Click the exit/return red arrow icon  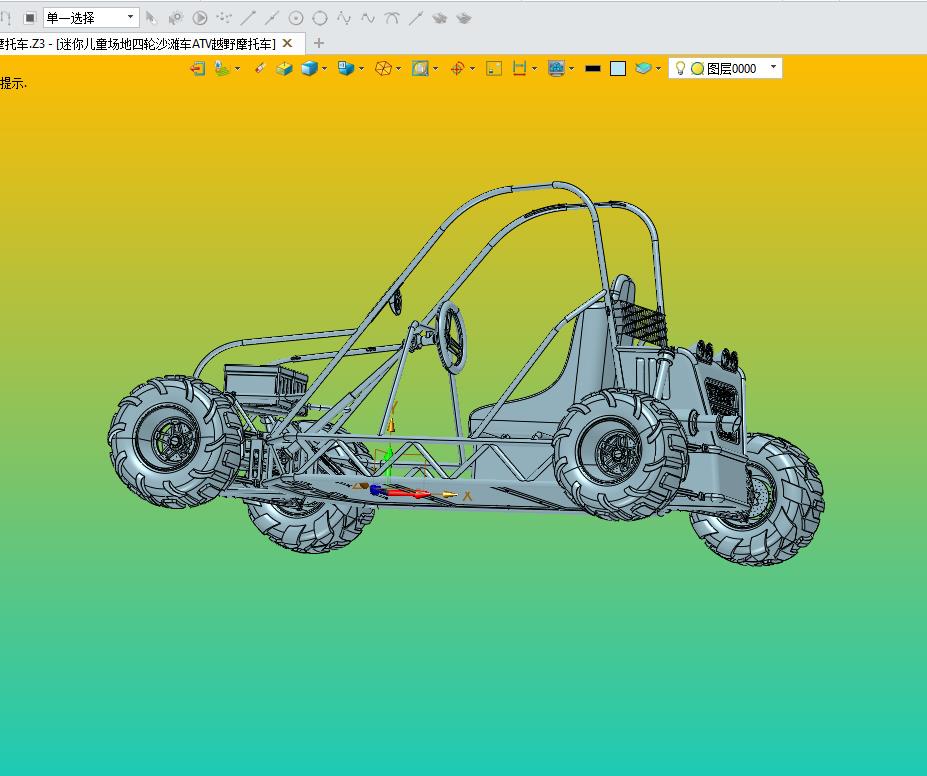[x=197, y=69]
